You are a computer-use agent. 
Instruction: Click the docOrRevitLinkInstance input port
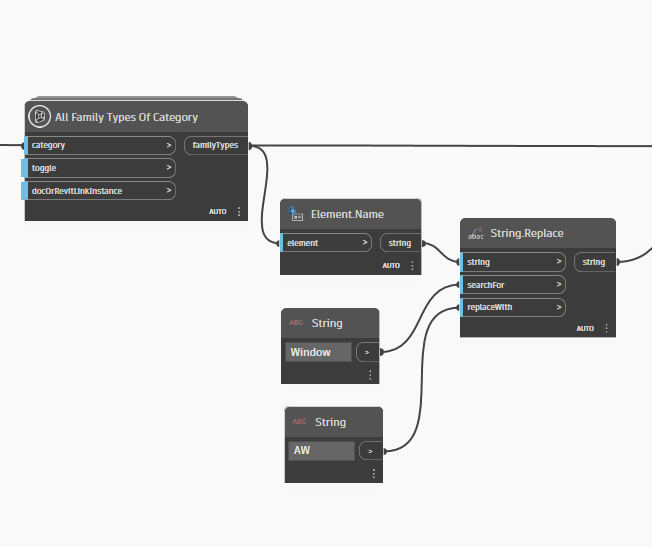100,191
